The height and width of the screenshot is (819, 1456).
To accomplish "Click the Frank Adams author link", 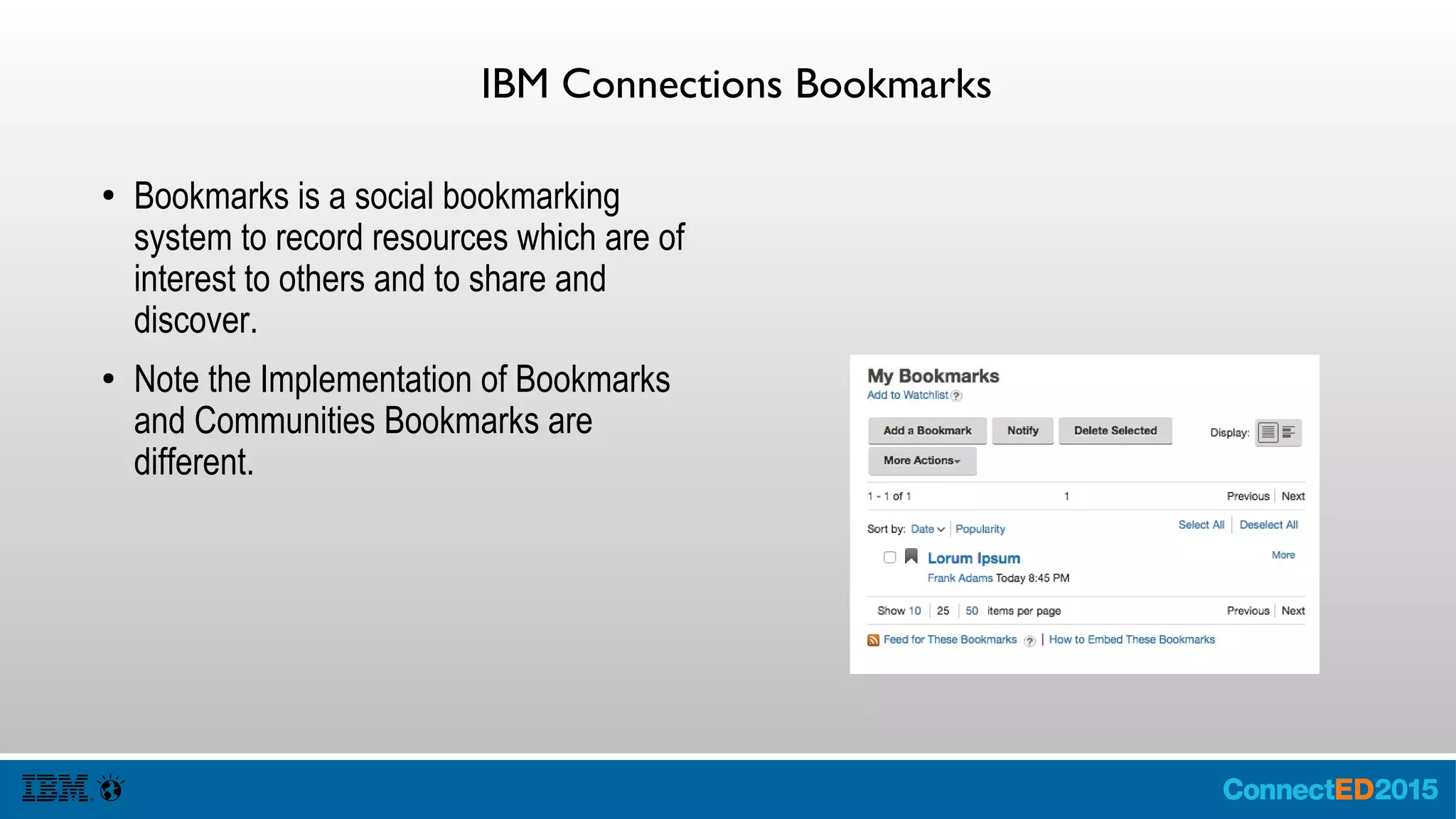I will click(x=960, y=578).
